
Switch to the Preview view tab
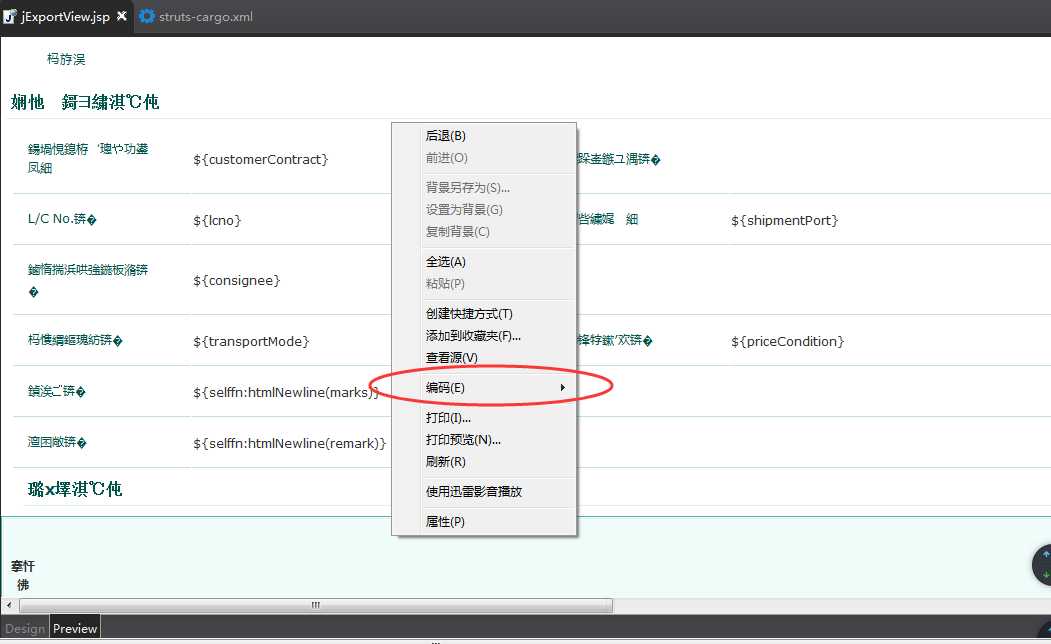coord(75,629)
